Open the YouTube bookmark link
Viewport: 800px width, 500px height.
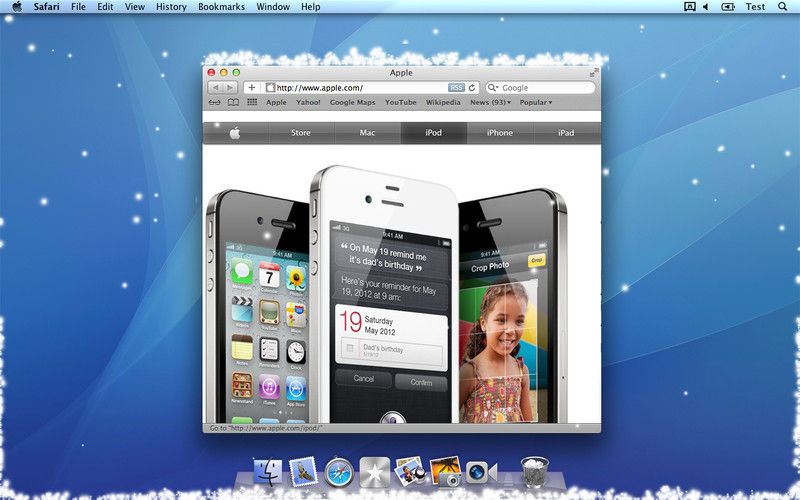pos(401,103)
